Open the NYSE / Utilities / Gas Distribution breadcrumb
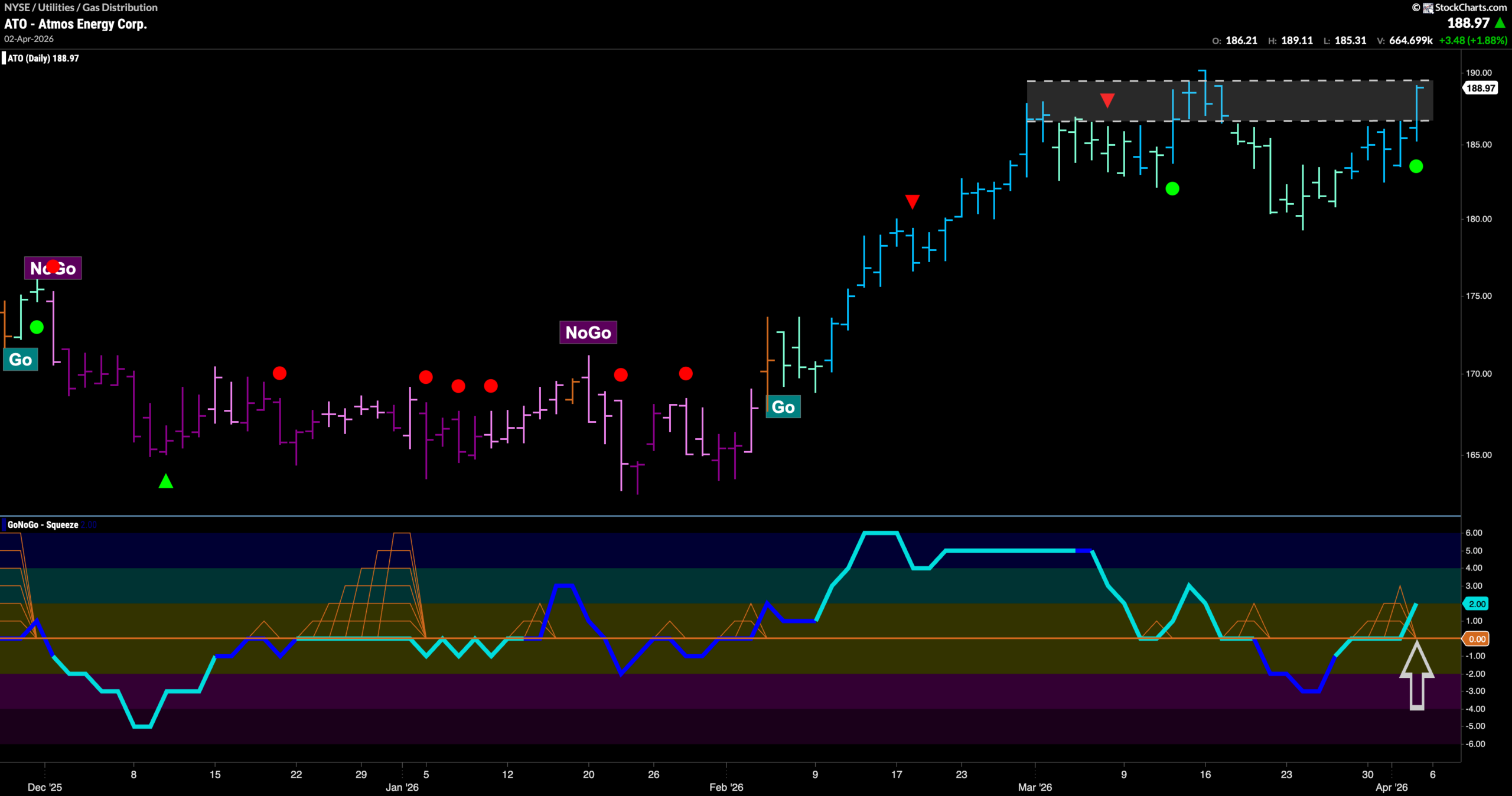Screen dimensions: 1512x796 coord(81,8)
